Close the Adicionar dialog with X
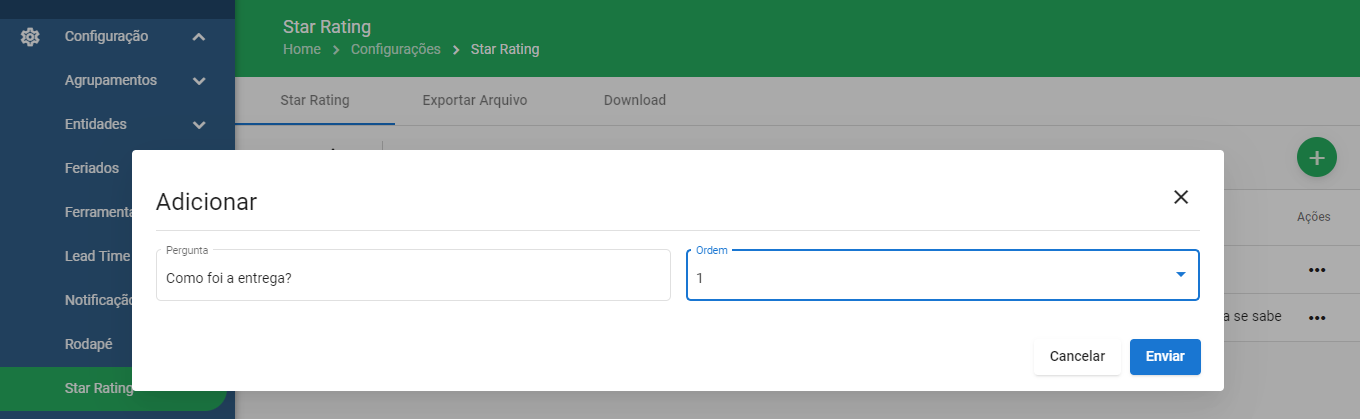The height and width of the screenshot is (419, 1360). [x=1181, y=197]
